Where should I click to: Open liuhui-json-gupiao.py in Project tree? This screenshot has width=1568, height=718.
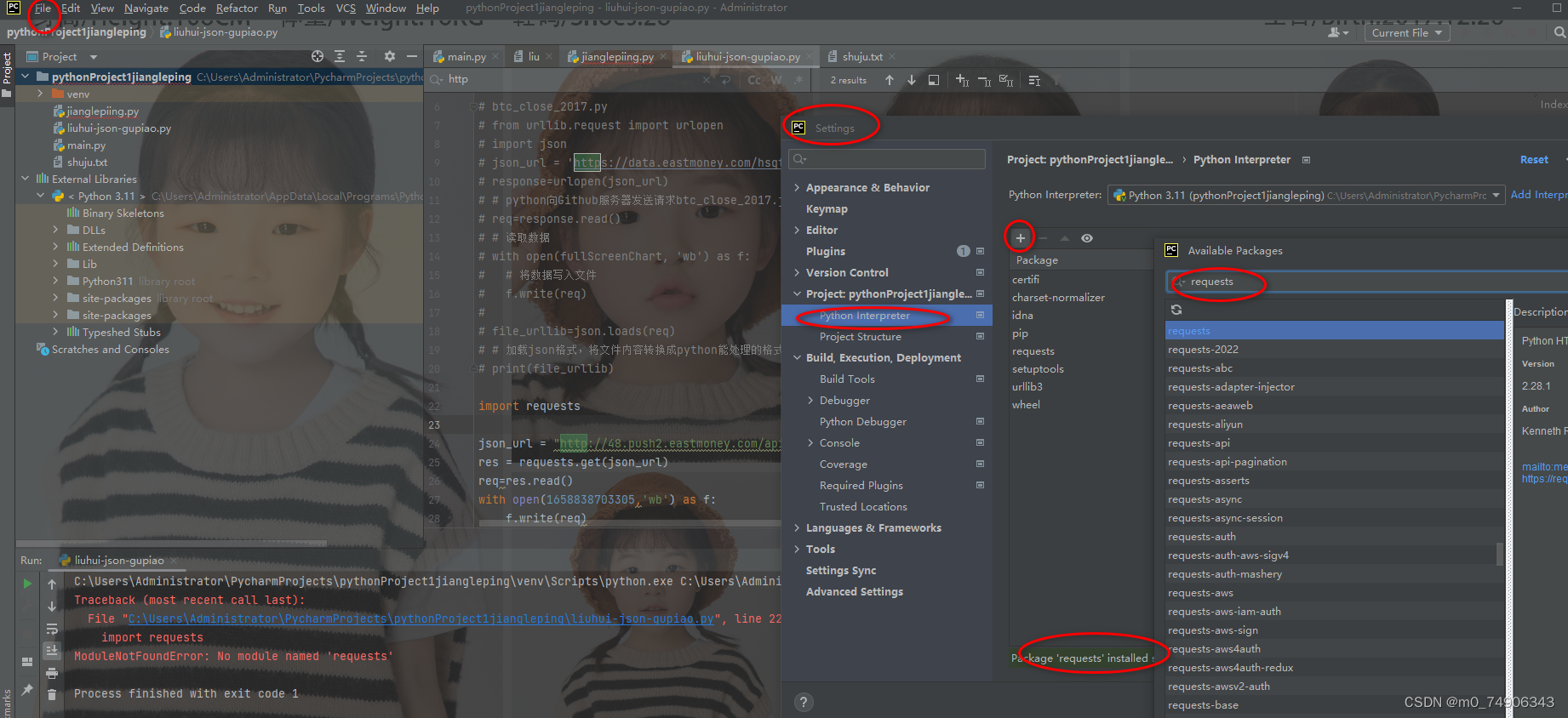click(x=119, y=128)
